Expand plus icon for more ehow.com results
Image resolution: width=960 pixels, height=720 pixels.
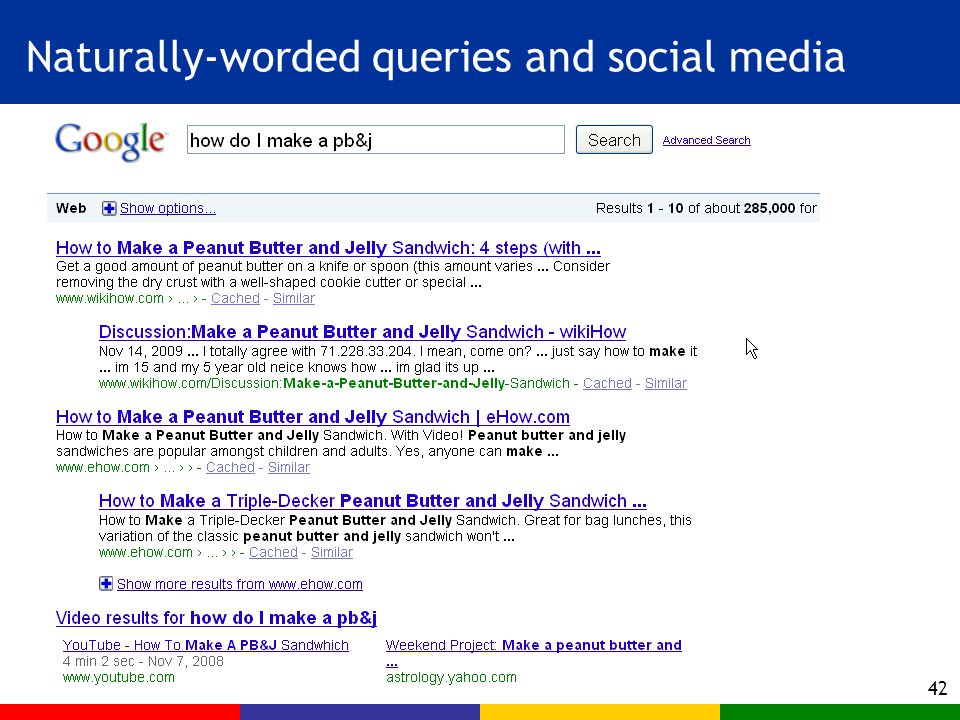(x=106, y=583)
